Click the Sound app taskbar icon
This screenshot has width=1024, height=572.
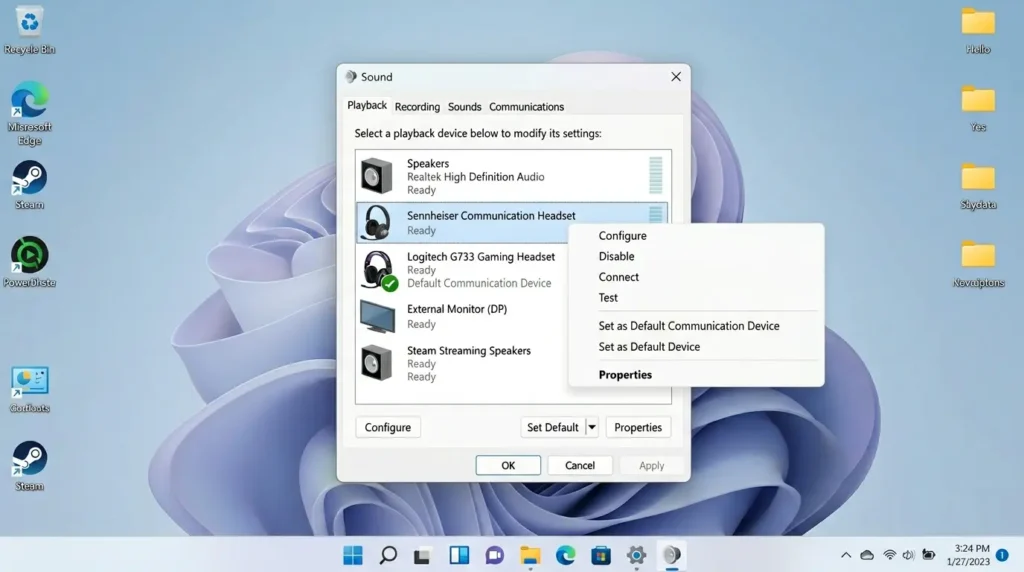pyautogui.click(x=672, y=555)
